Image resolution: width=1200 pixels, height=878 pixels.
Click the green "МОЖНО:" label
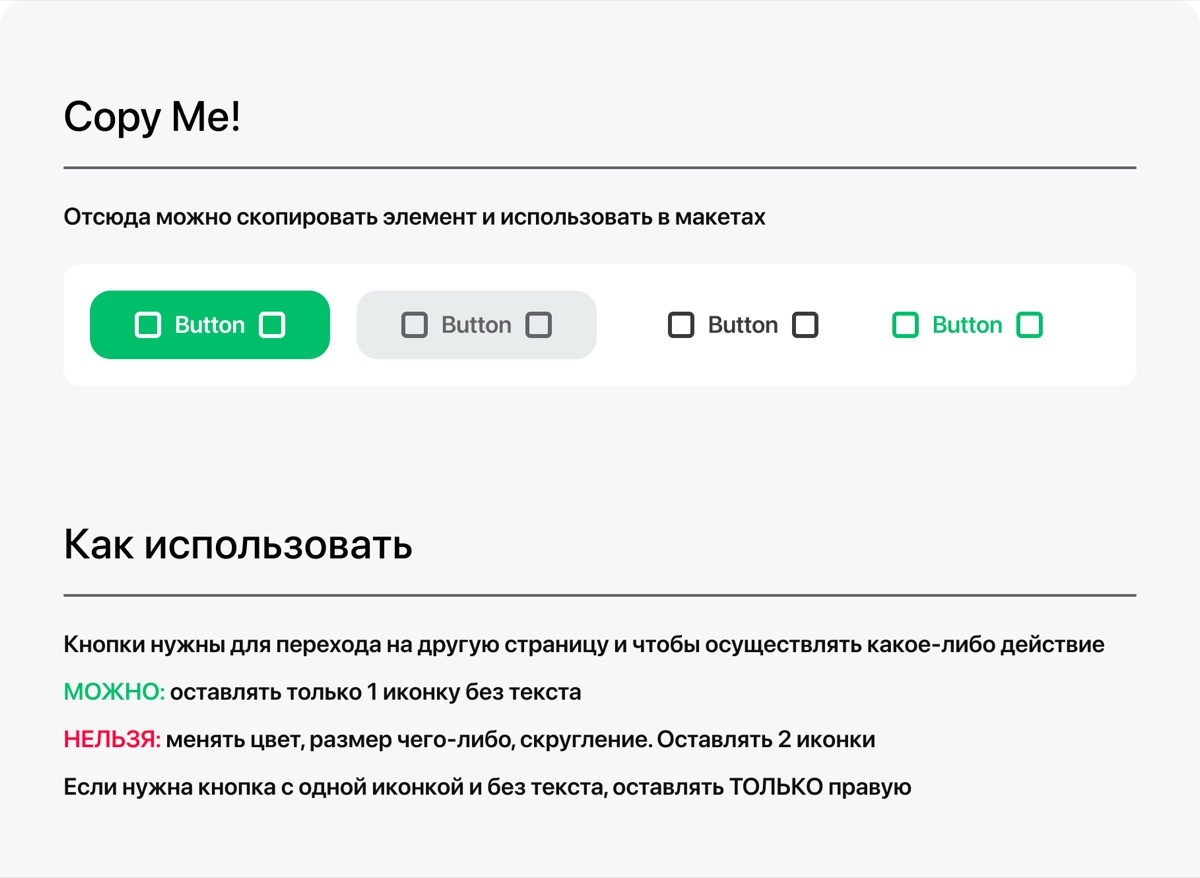114,692
